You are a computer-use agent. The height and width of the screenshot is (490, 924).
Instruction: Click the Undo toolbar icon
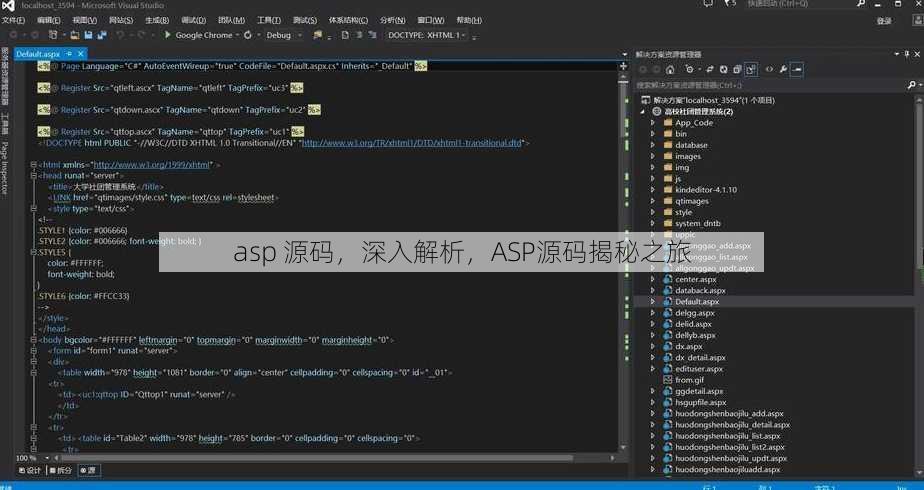120,35
